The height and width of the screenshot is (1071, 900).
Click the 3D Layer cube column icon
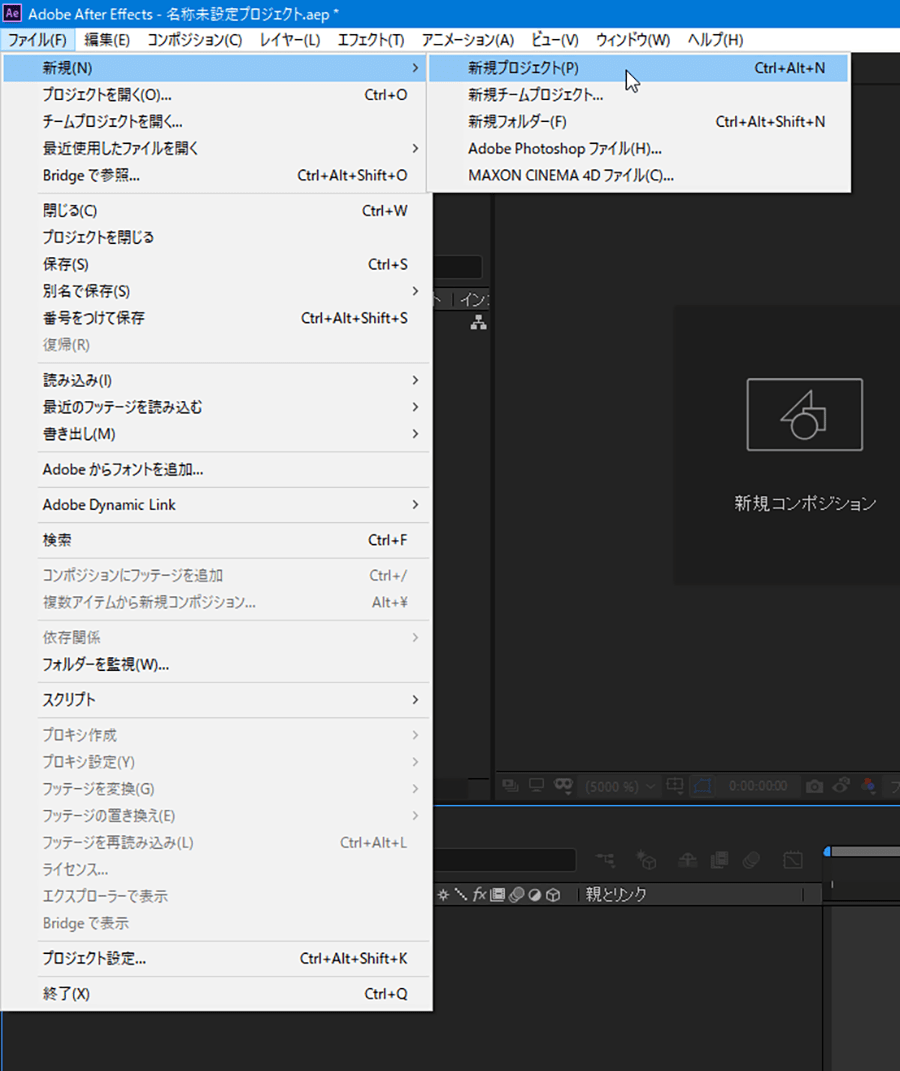[553, 894]
